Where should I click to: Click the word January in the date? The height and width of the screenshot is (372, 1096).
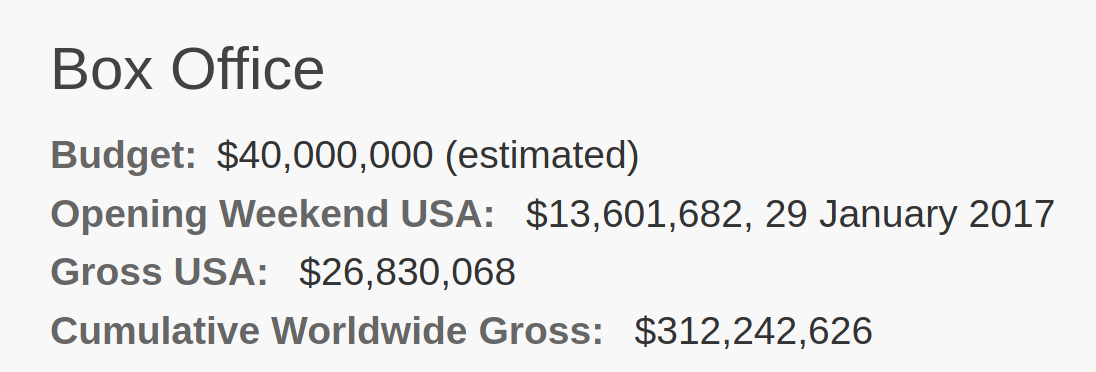tap(888, 214)
